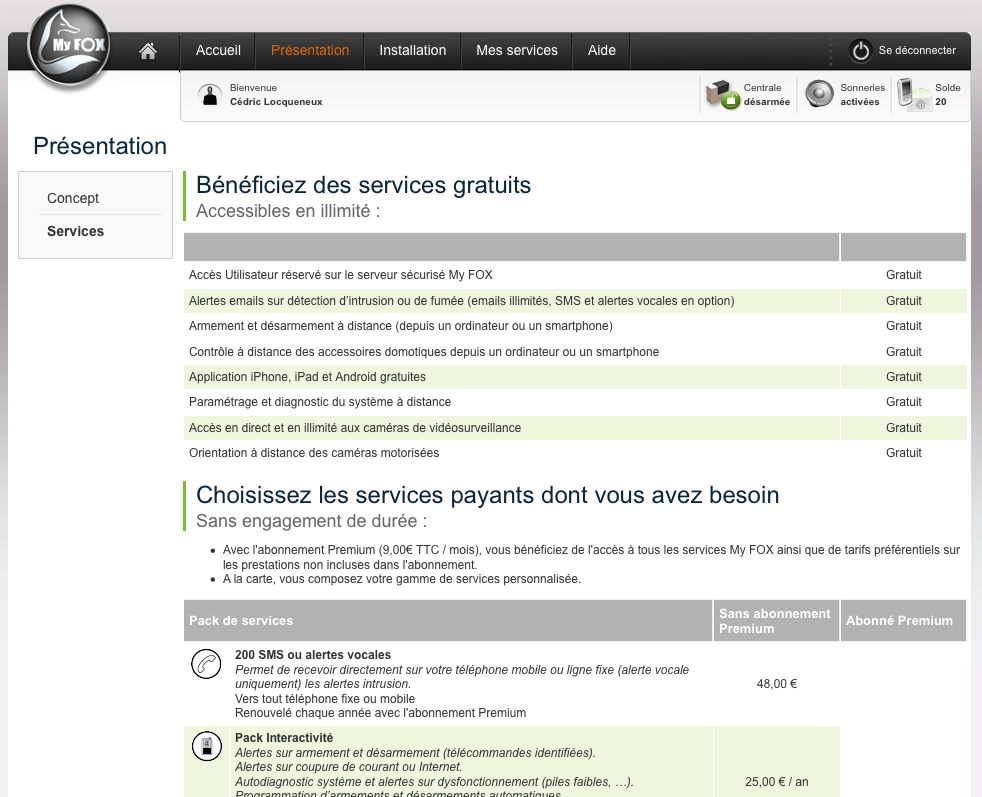Click the A la carte bullet text
This screenshot has width=982, height=797.
(402, 579)
